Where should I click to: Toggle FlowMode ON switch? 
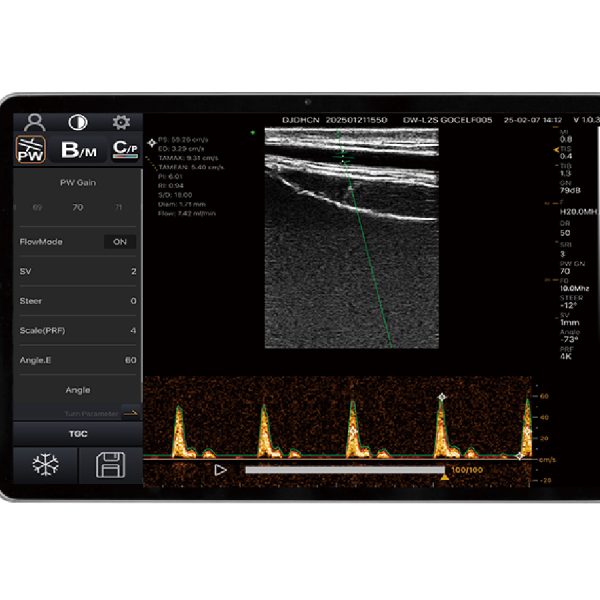[120, 241]
